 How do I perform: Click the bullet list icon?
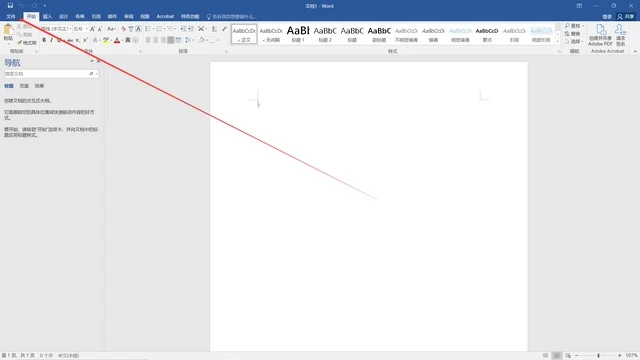point(148,29)
